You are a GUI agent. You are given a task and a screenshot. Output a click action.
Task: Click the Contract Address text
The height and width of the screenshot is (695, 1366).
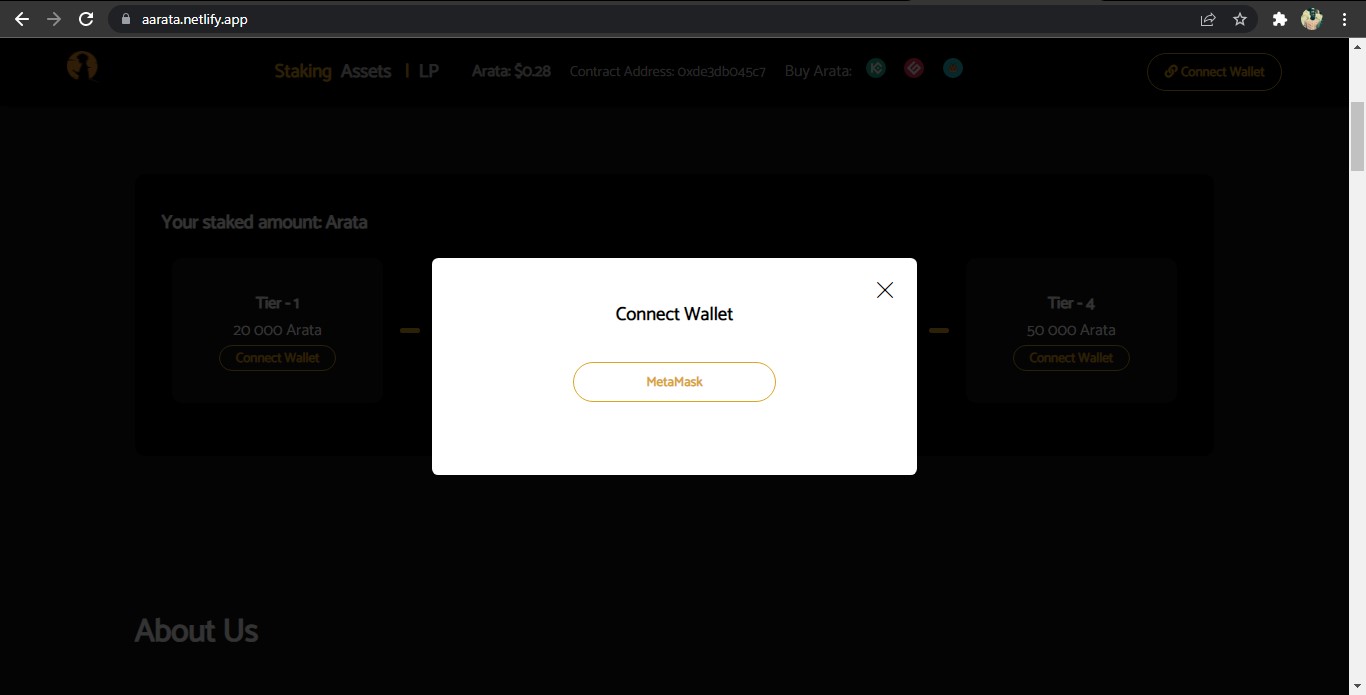(668, 71)
